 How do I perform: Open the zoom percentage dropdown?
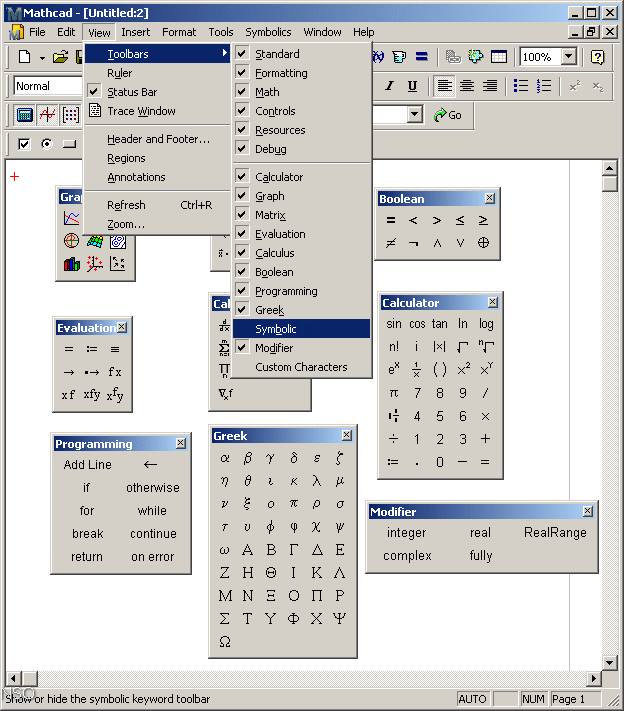[568, 57]
